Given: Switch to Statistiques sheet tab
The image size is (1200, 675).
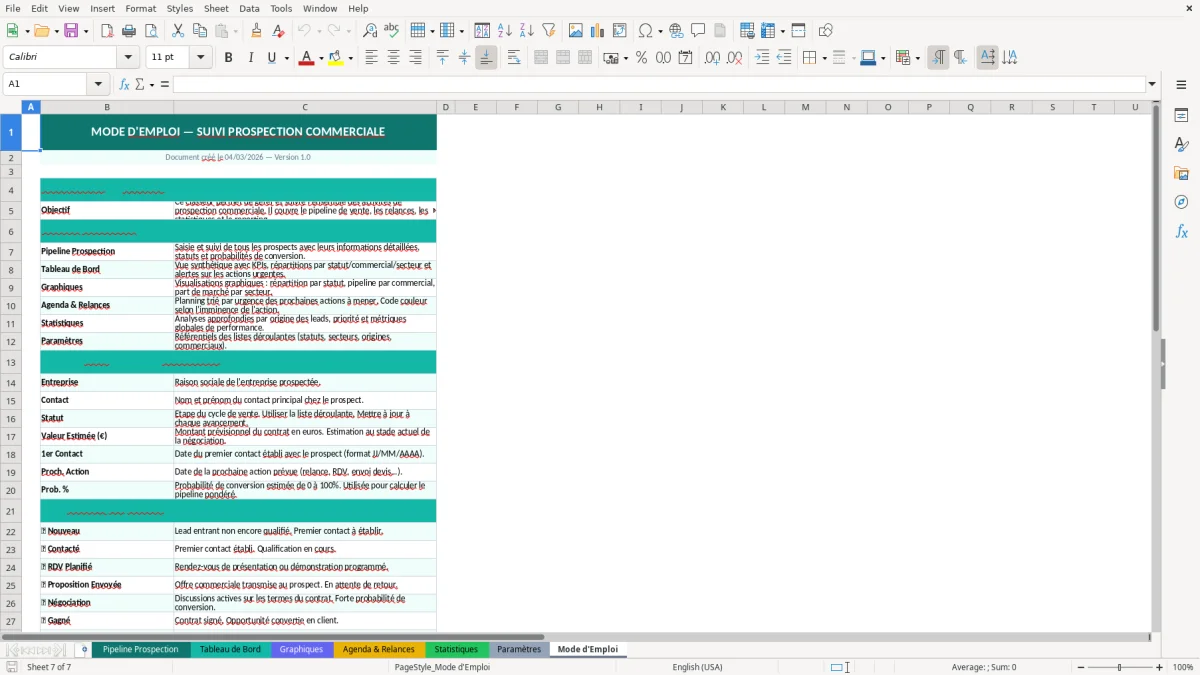Looking at the screenshot, I should (456, 649).
